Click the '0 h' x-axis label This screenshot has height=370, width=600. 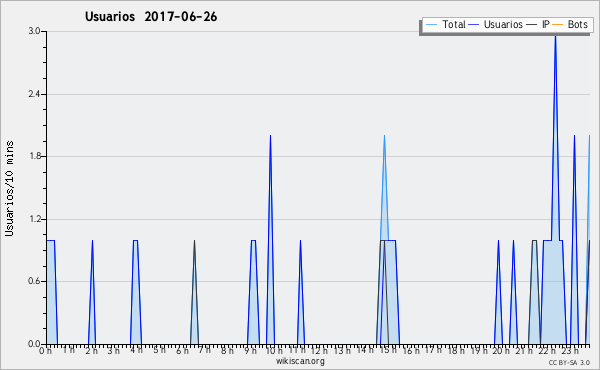click(46, 350)
